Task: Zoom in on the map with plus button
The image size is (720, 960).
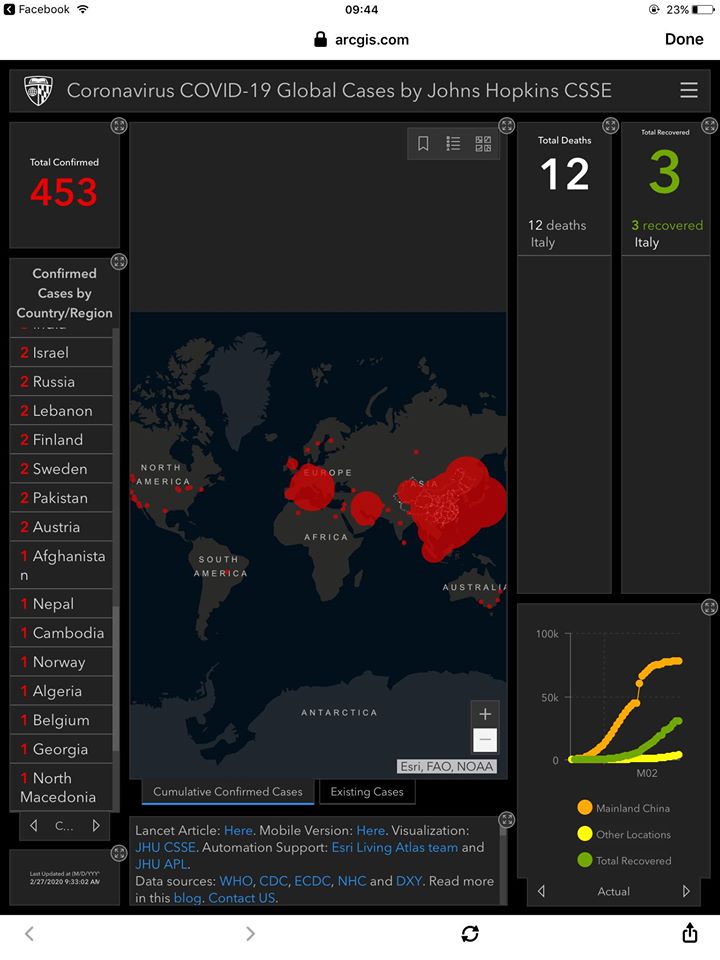Action: 485,714
